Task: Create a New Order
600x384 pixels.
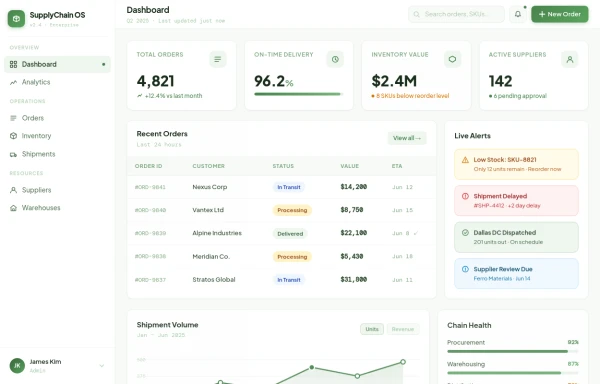Action: [x=560, y=14]
